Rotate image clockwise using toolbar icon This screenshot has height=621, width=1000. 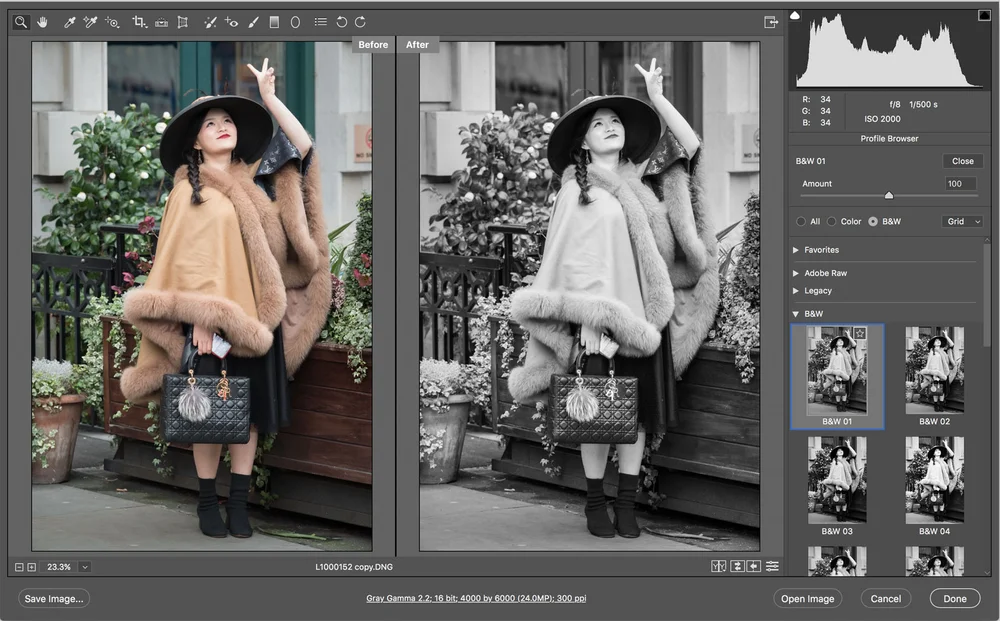pos(360,21)
